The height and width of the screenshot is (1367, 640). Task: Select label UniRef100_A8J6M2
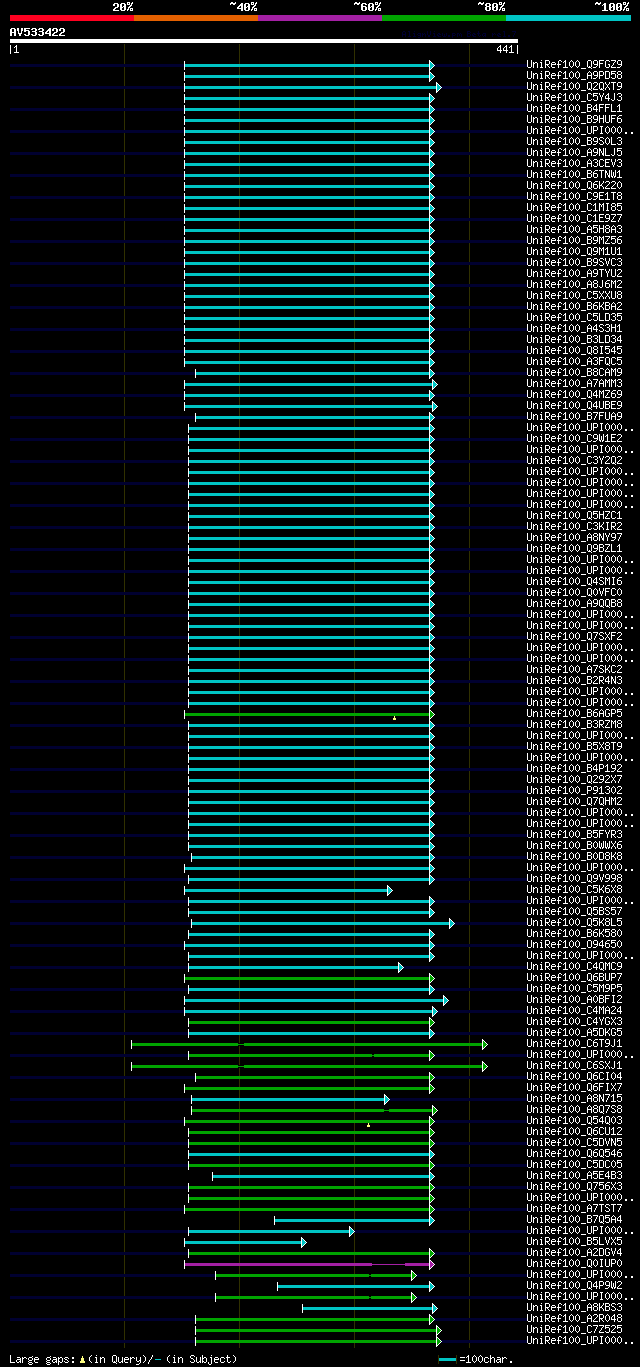pos(574,284)
